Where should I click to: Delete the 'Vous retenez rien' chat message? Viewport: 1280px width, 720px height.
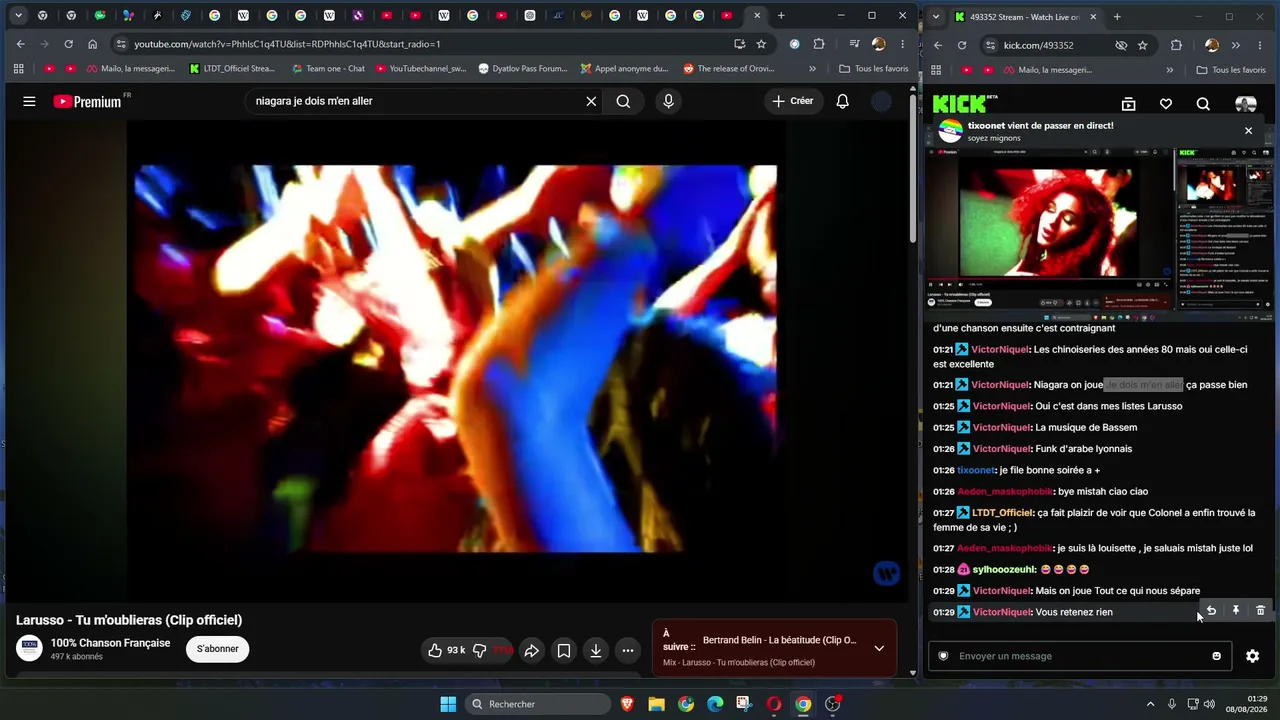click(1260, 610)
